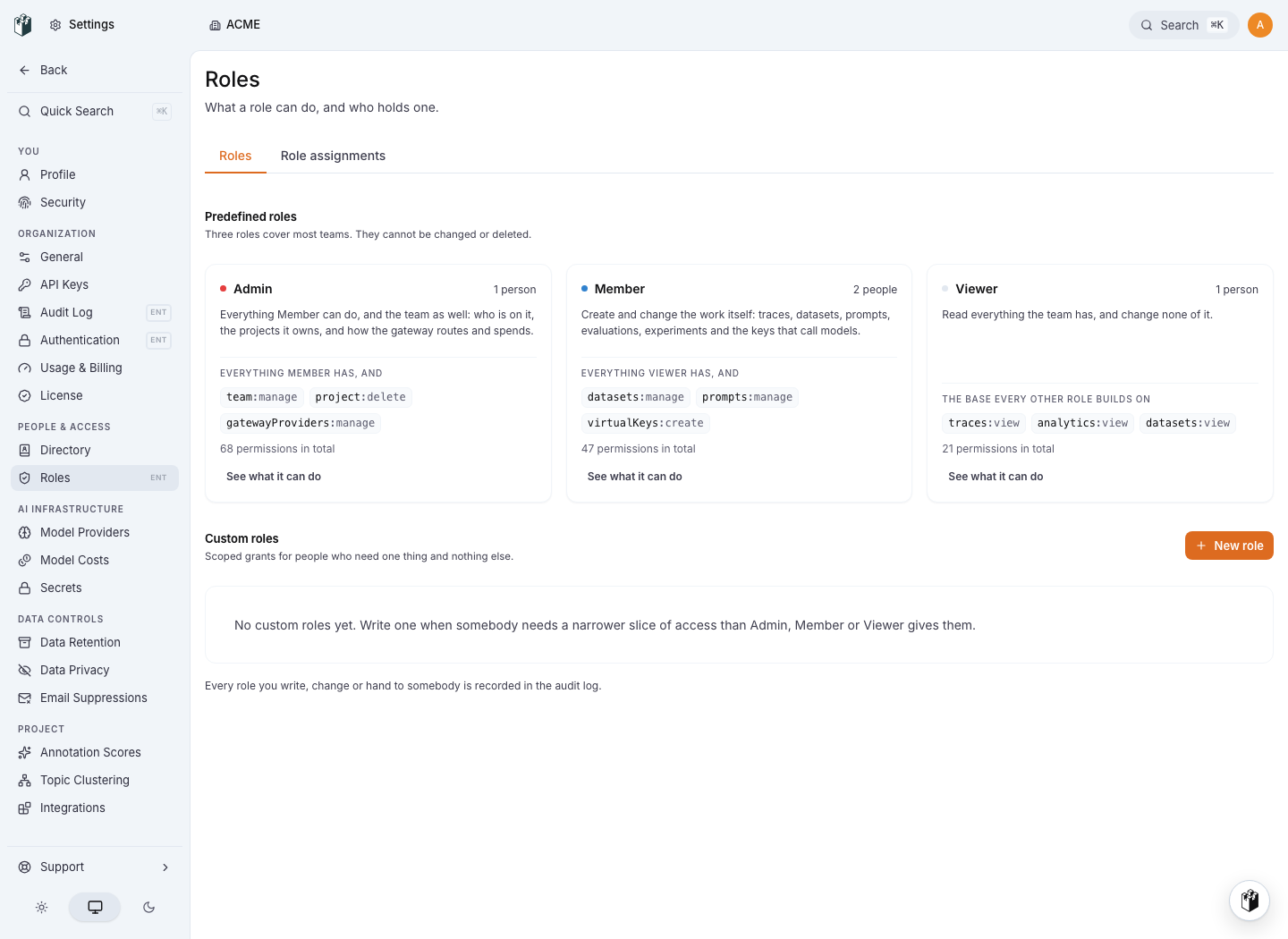This screenshot has width=1288, height=939.
Task: Click Member's 'See what it can do'
Action: tap(634, 477)
